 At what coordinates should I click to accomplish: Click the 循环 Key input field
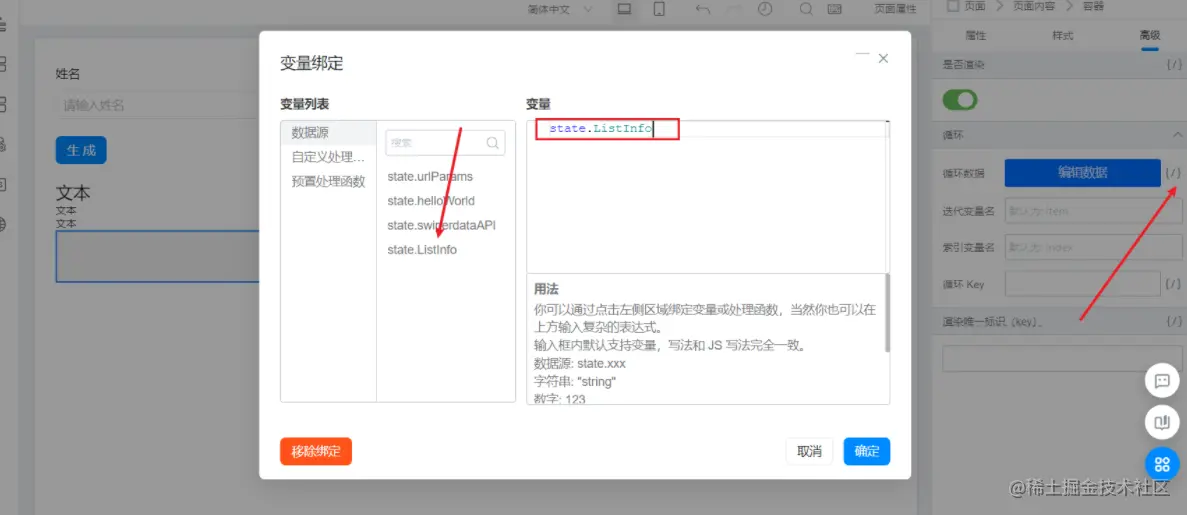click(1083, 284)
